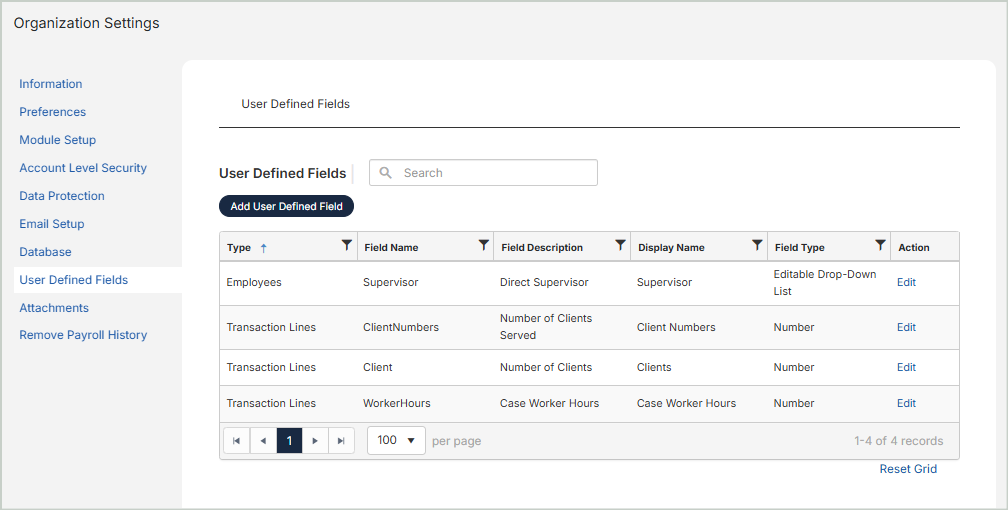Go to previous page of grid
The height and width of the screenshot is (510, 1008).
coord(263,441)
